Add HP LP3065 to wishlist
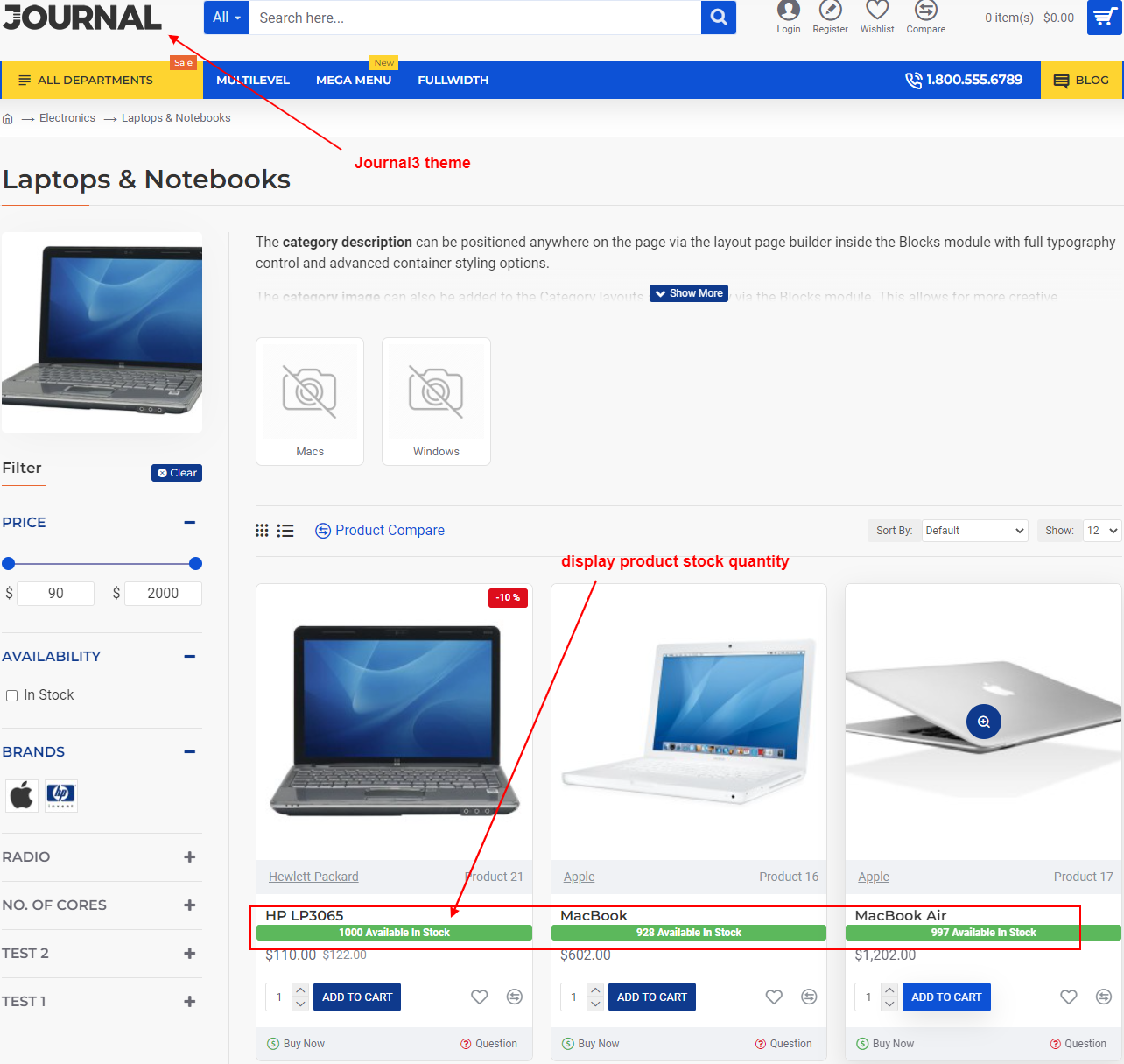1124x1064 pixels. pos(480,997)
